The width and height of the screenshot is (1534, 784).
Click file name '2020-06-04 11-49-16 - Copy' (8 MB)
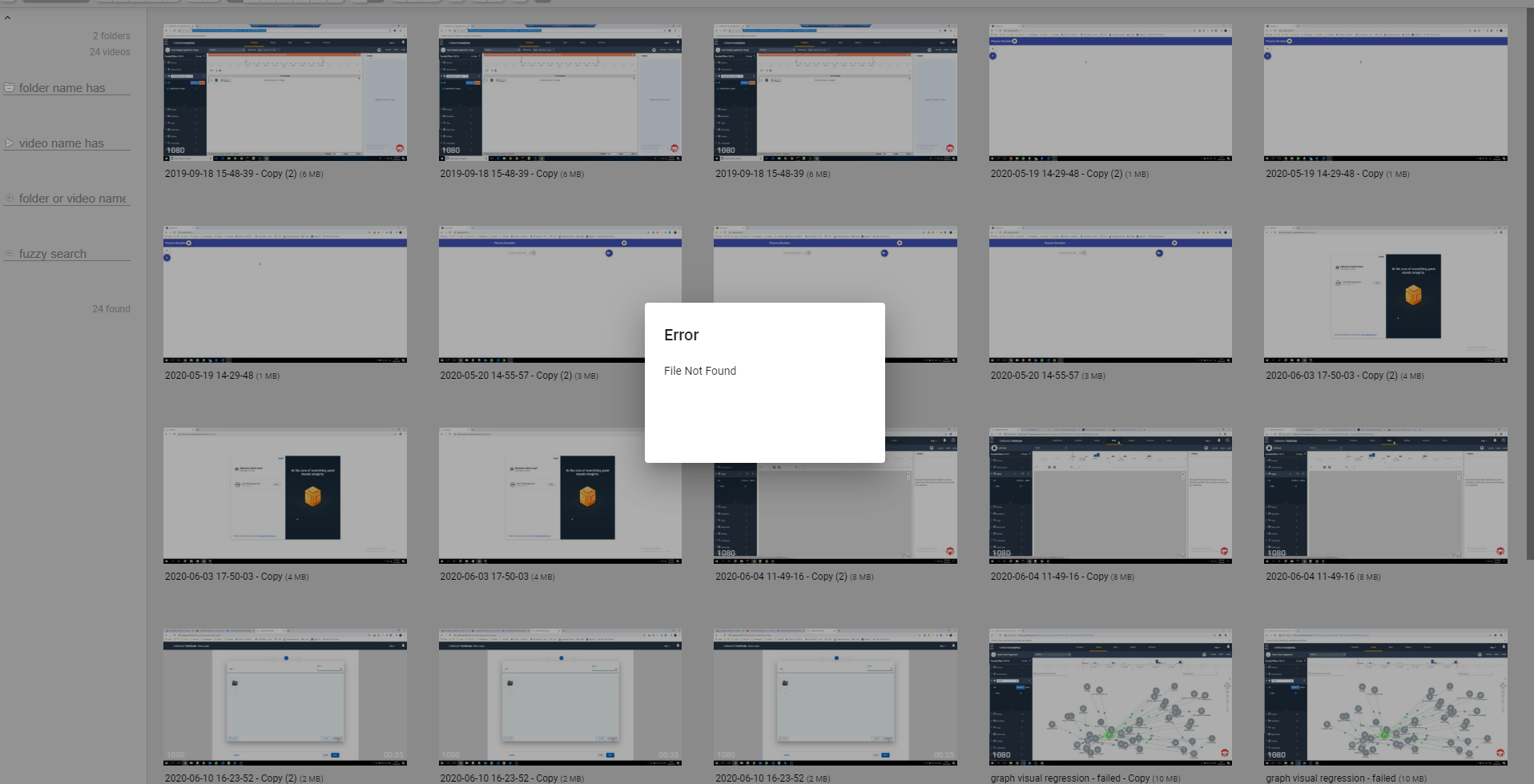1049,577
